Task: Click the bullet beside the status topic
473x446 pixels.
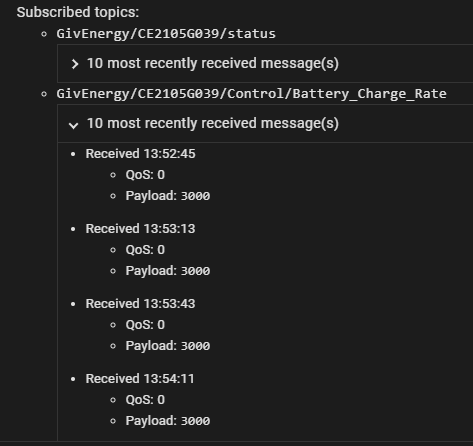Action: [44, 34]
